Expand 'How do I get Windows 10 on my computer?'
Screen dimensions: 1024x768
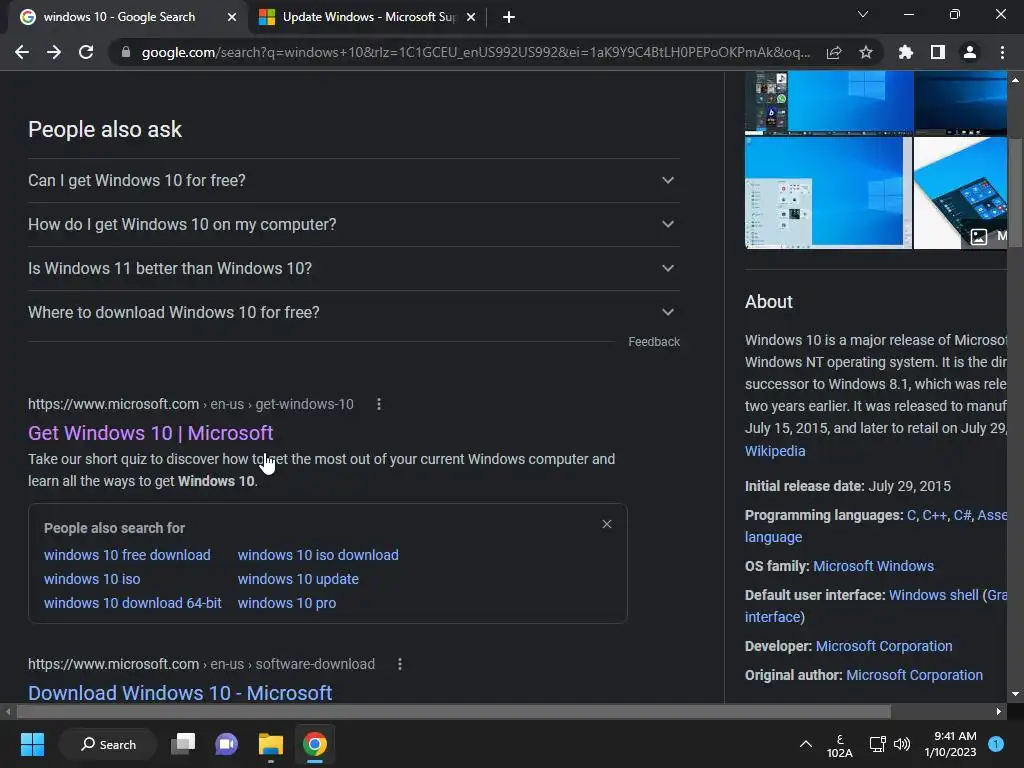point(353,224)
